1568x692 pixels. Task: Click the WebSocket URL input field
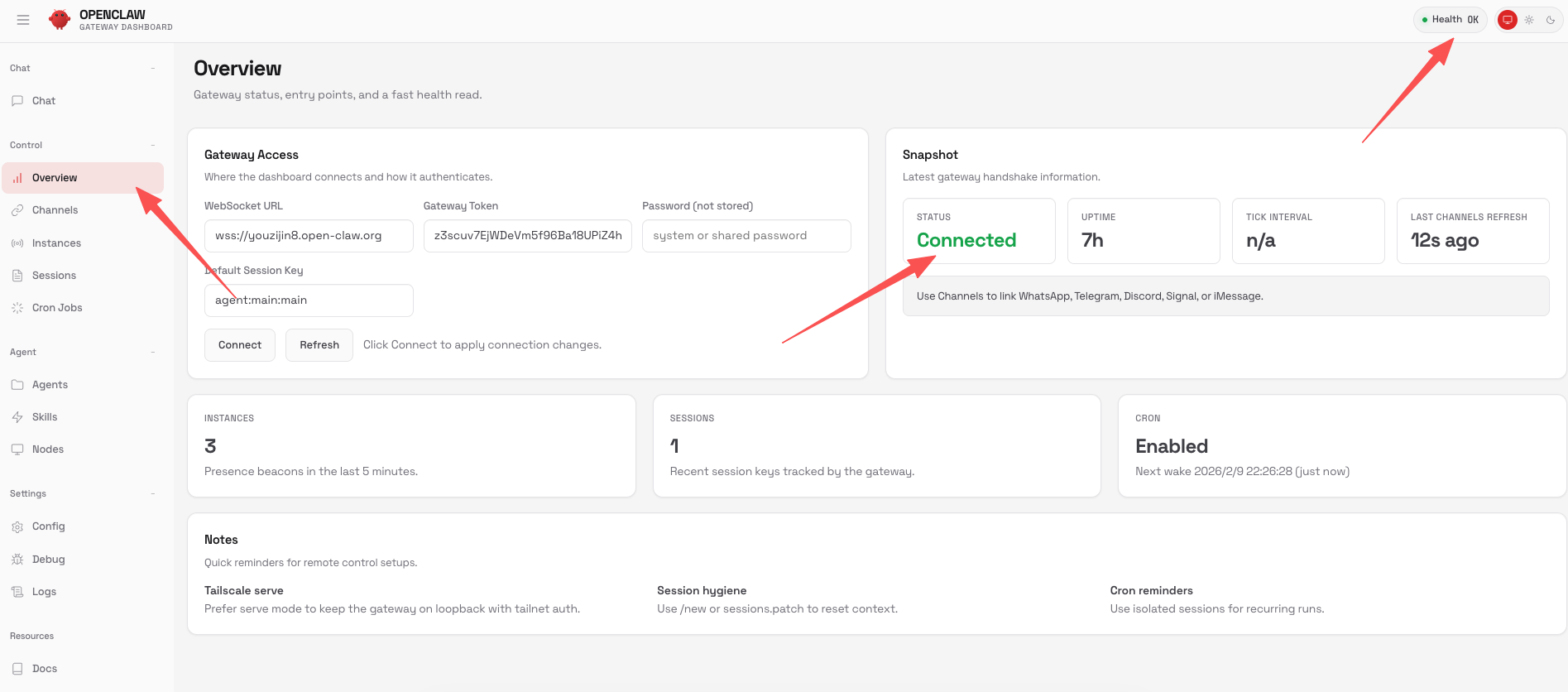tap(309, 236)
